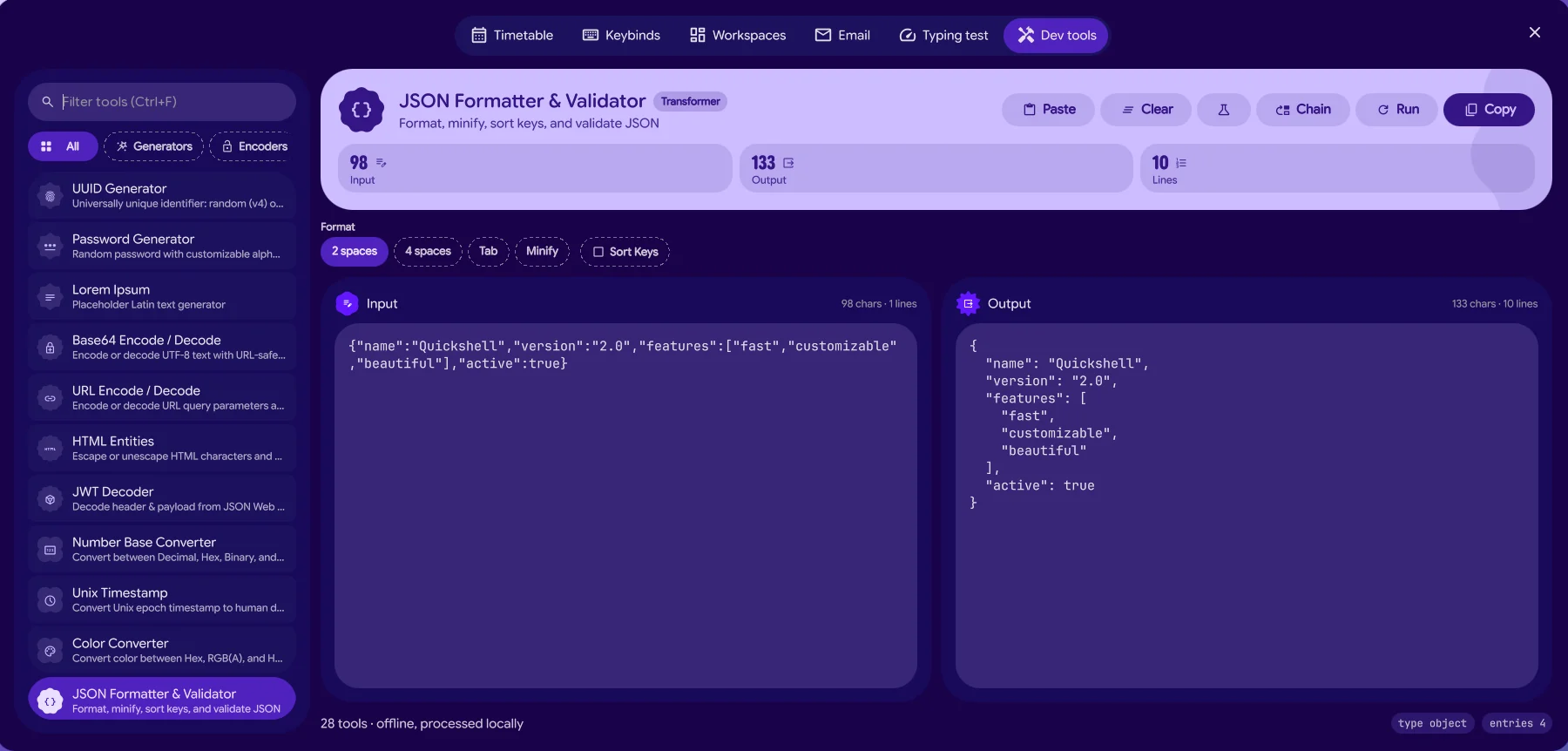Select Tab indentation format
The image size is (1568, 751).
pyautogui.click(x=489, y=252)
